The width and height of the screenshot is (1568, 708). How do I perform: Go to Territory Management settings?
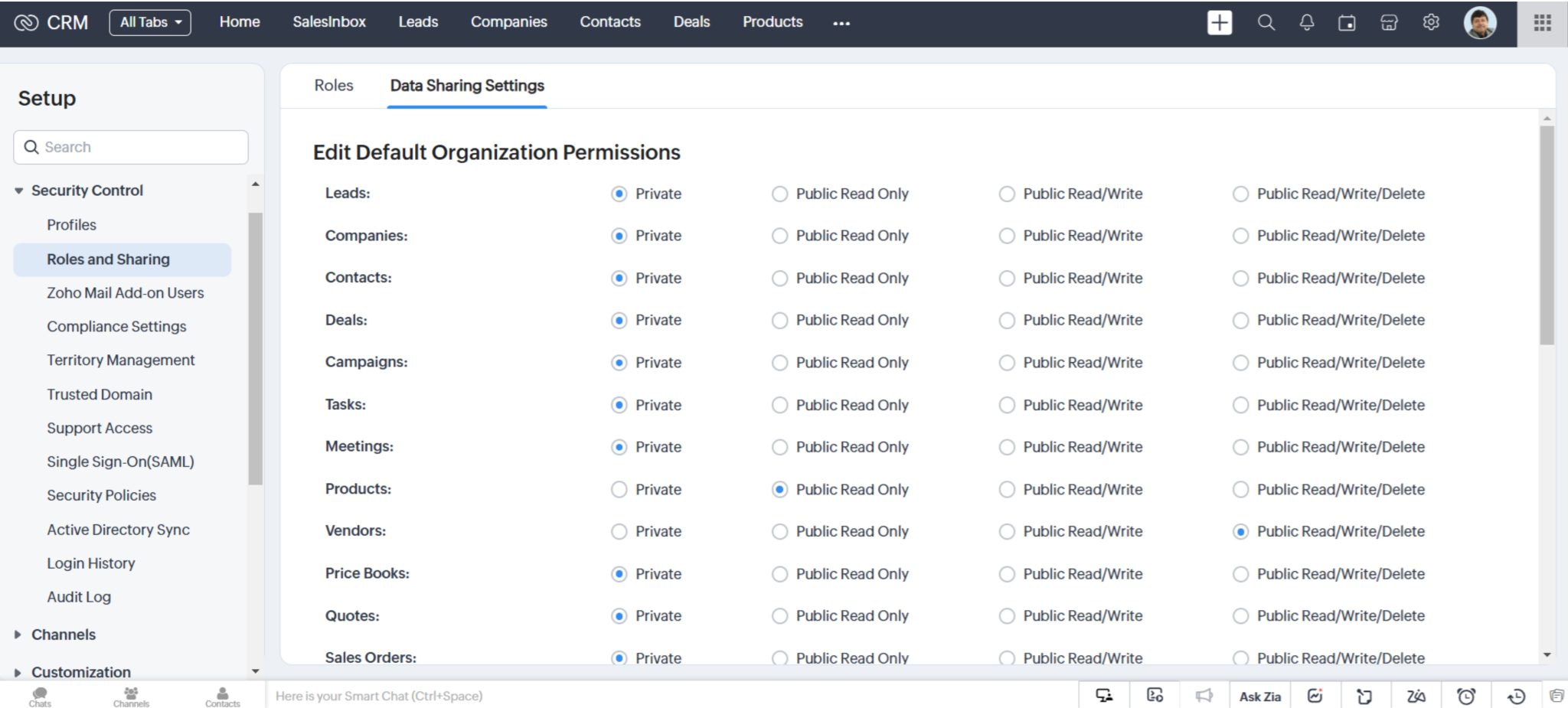point(121,360)
